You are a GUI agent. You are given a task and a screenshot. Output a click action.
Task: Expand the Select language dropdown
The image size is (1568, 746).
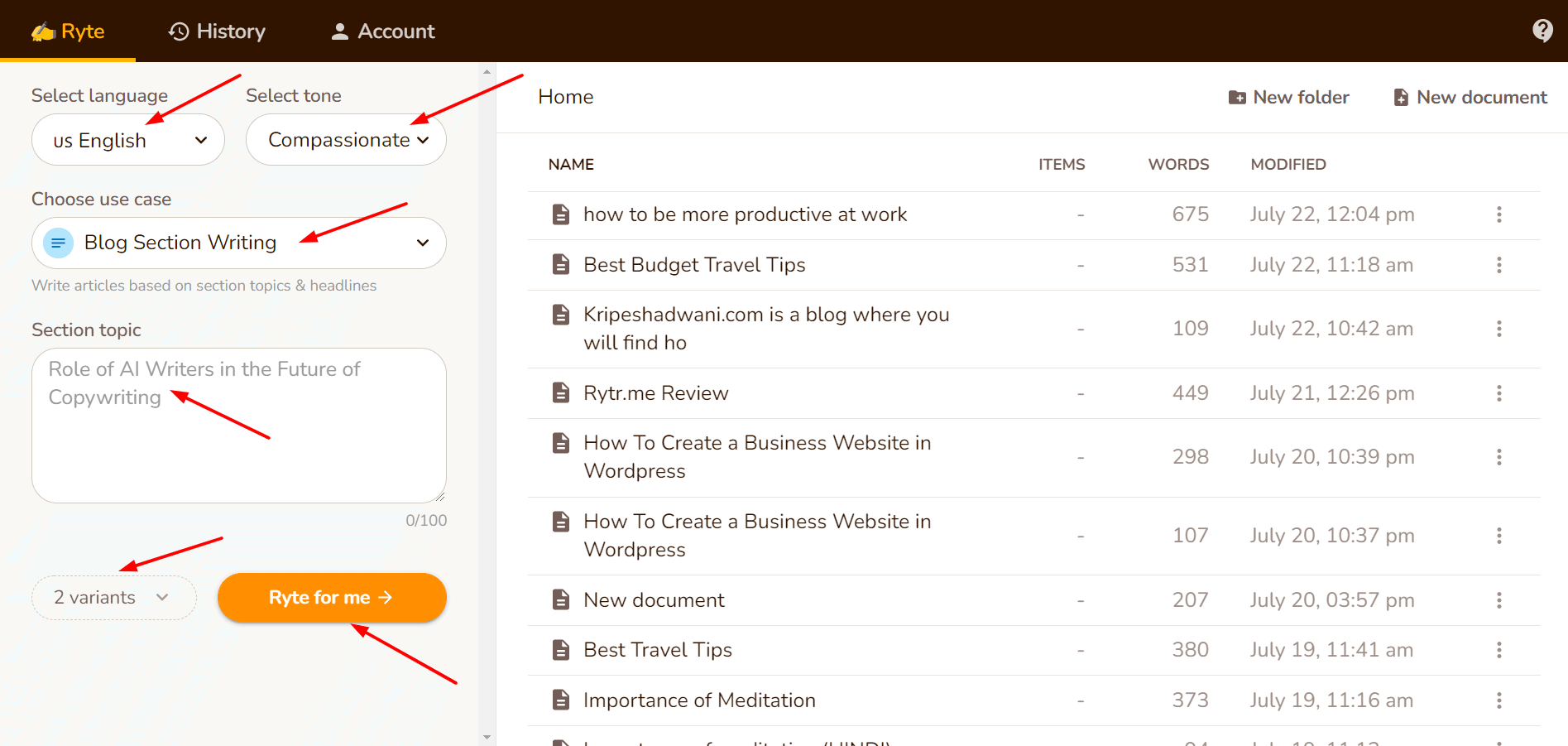point(128,140)
